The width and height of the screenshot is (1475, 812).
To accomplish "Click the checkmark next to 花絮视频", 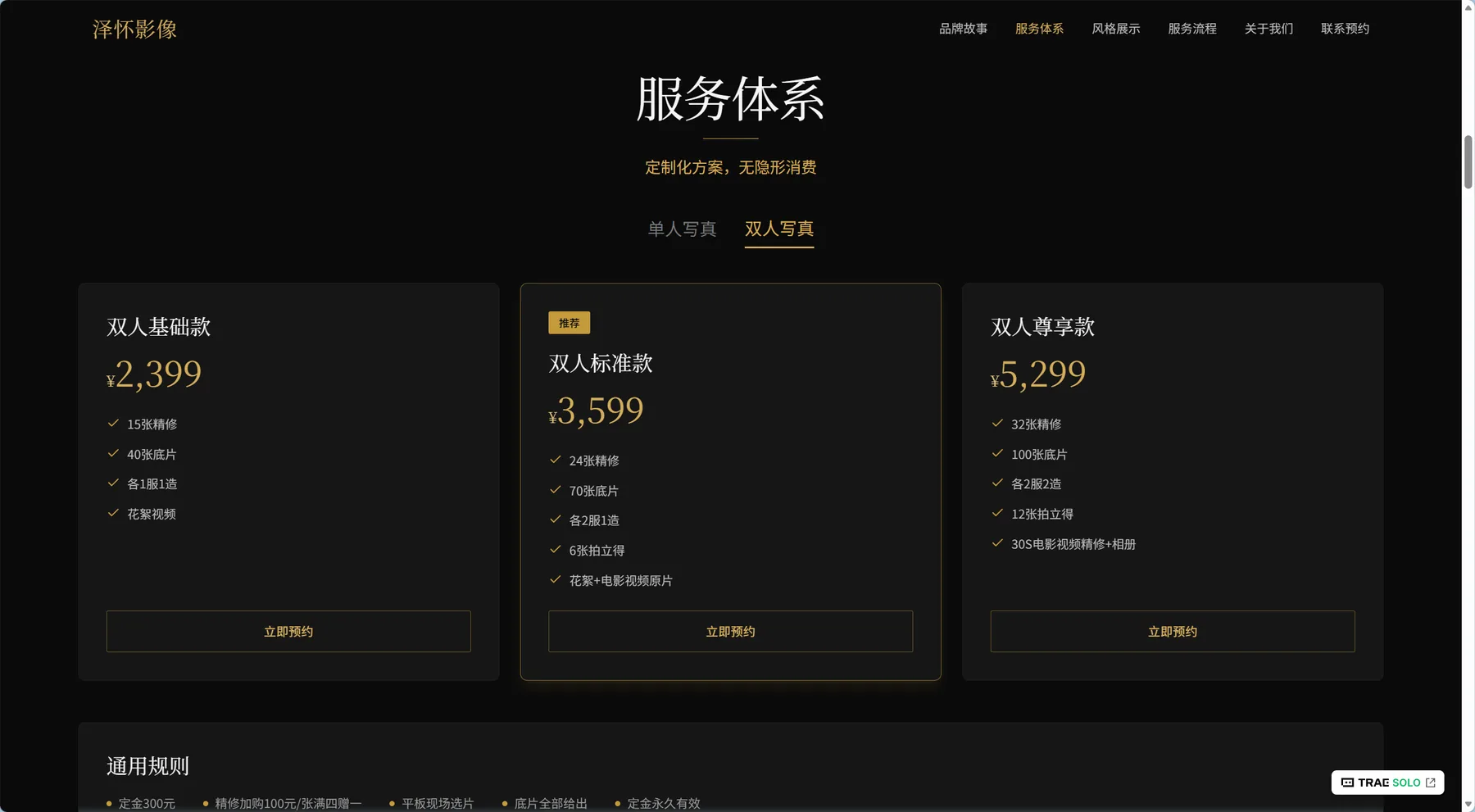I will coord(113,513).
